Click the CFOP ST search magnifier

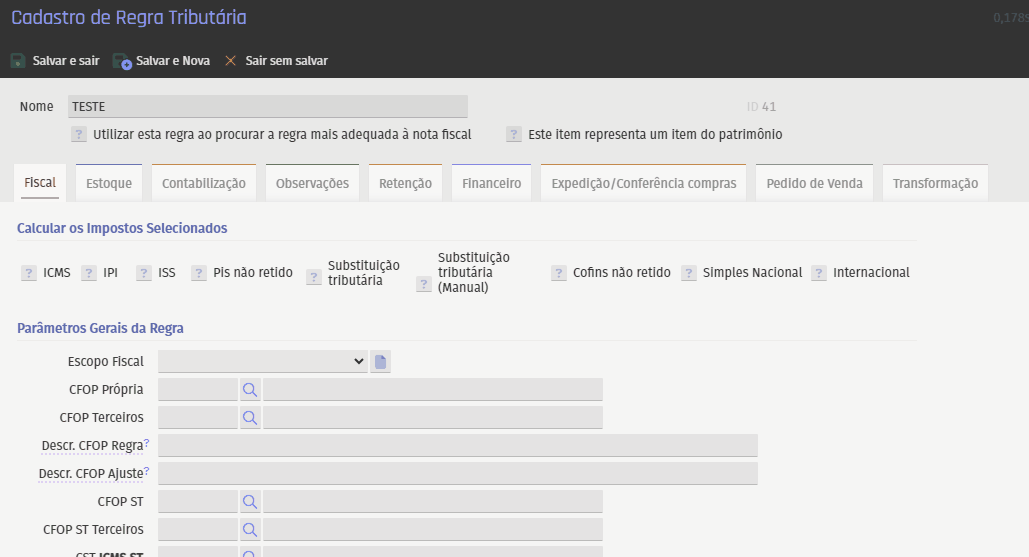coord(250,501)
